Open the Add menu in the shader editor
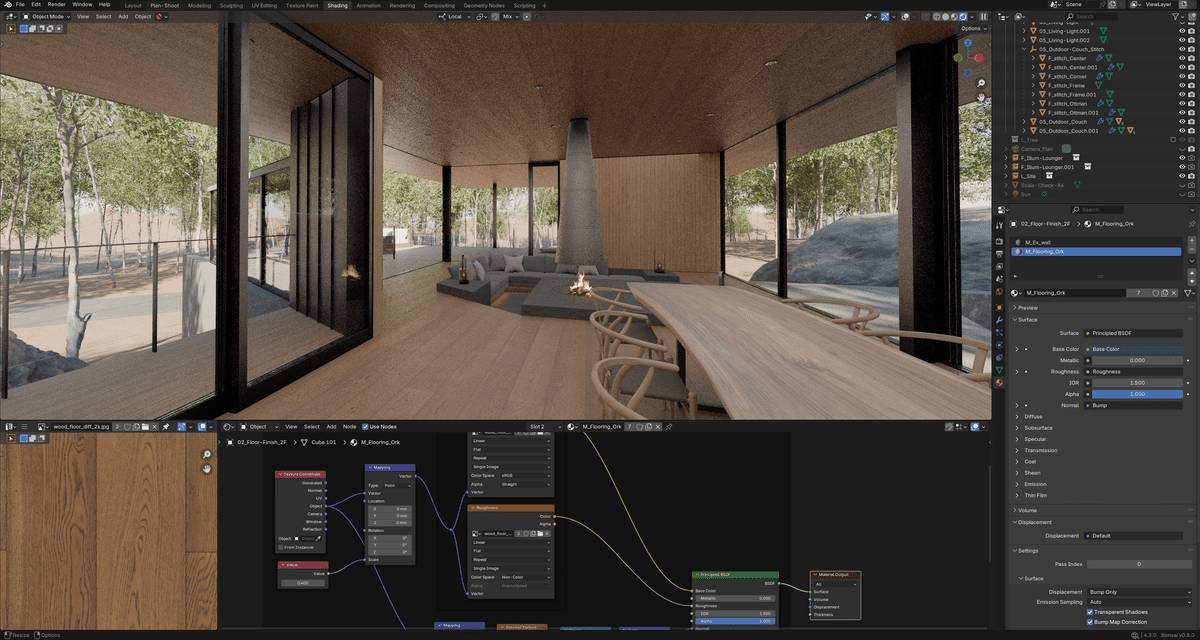This screenshot has width=1200, height=640. pos(332,427)
